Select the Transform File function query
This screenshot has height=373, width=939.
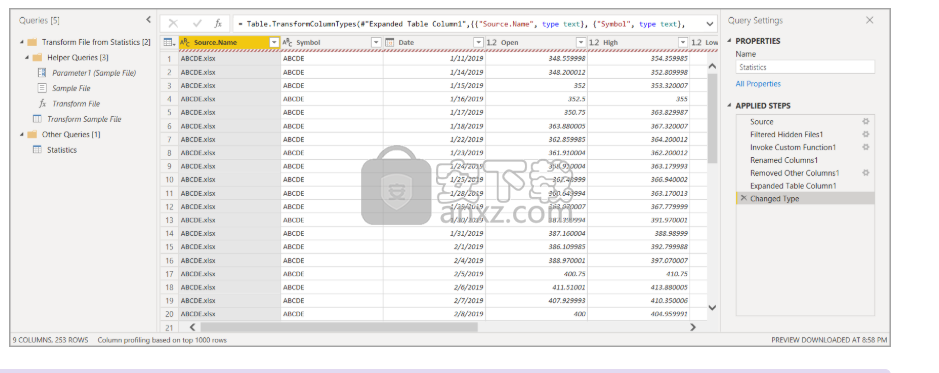tap(76, 104)
